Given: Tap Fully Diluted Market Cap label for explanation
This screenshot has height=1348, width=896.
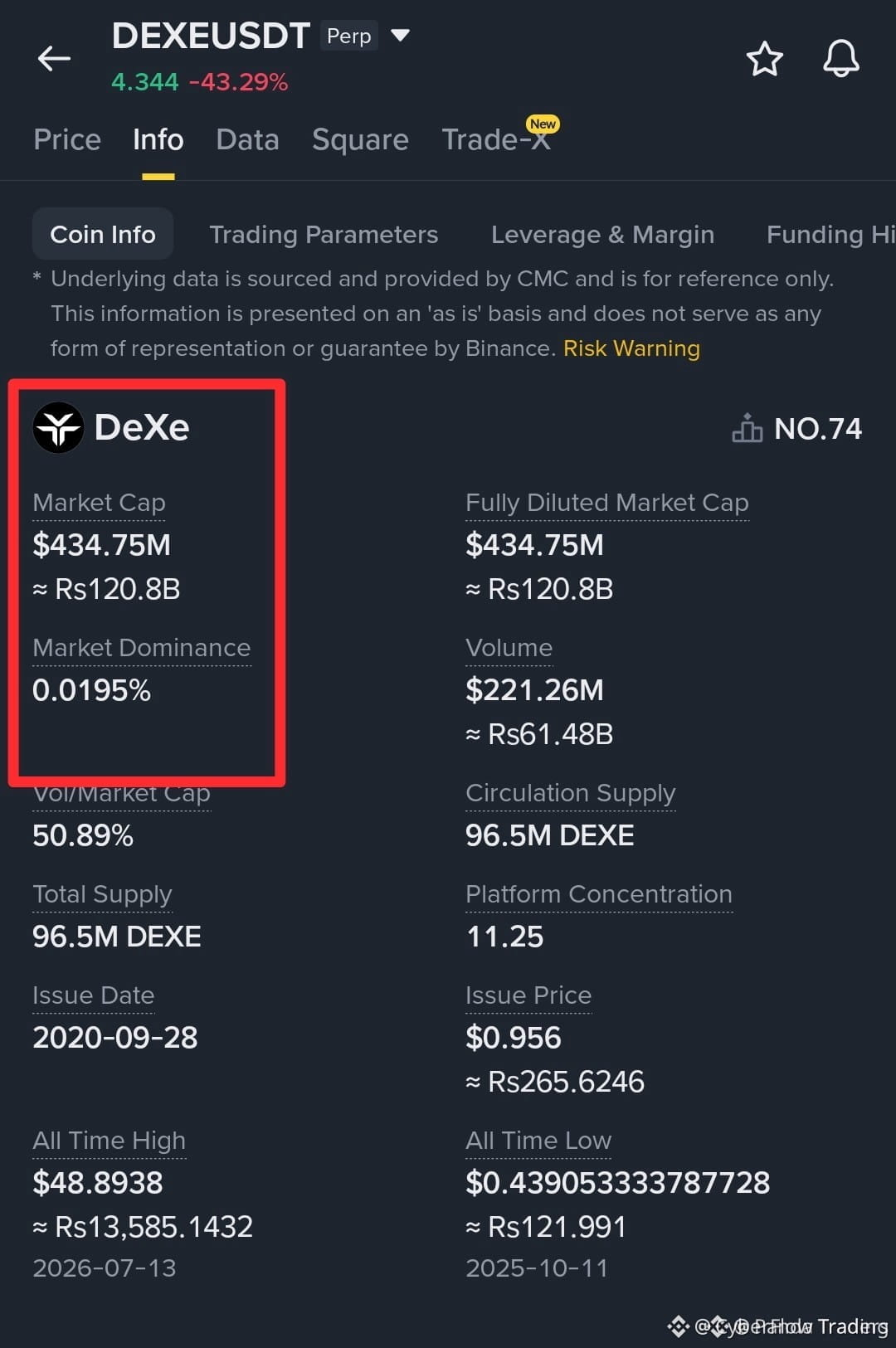Looking at the screenshot, I should click(607, 503).
